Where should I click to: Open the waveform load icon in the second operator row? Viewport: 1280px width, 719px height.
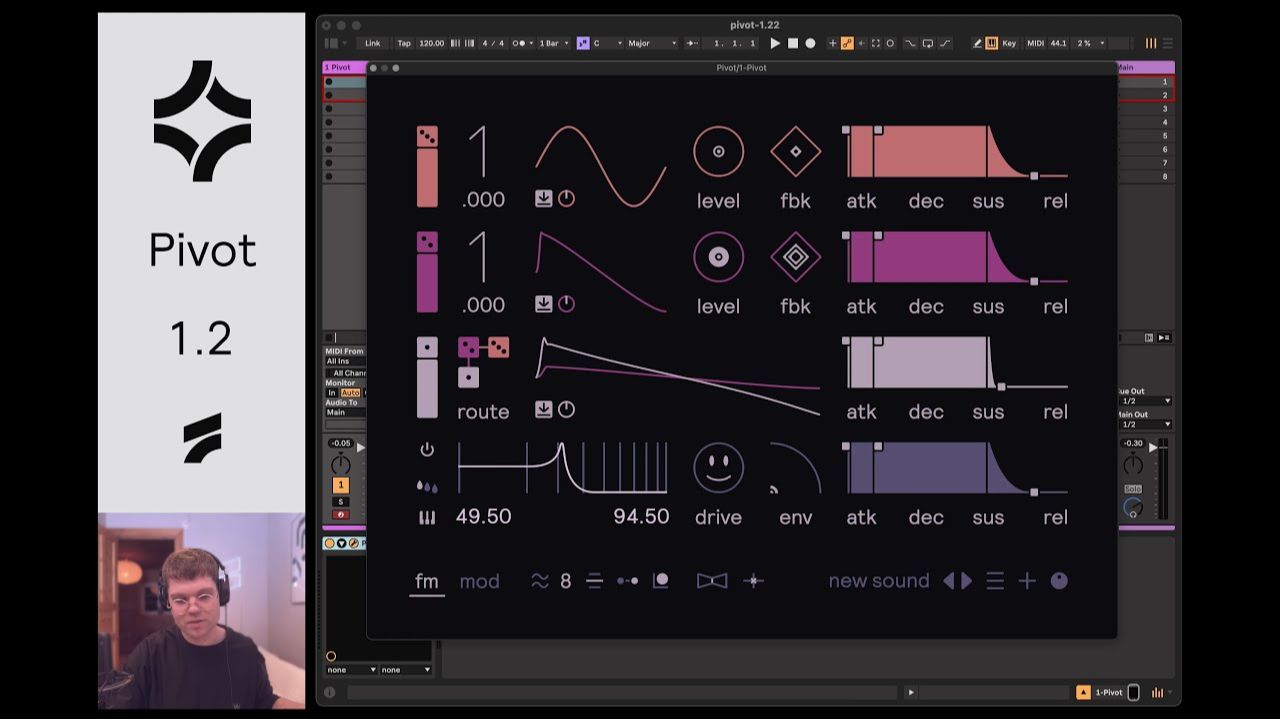tap(543, 304)
